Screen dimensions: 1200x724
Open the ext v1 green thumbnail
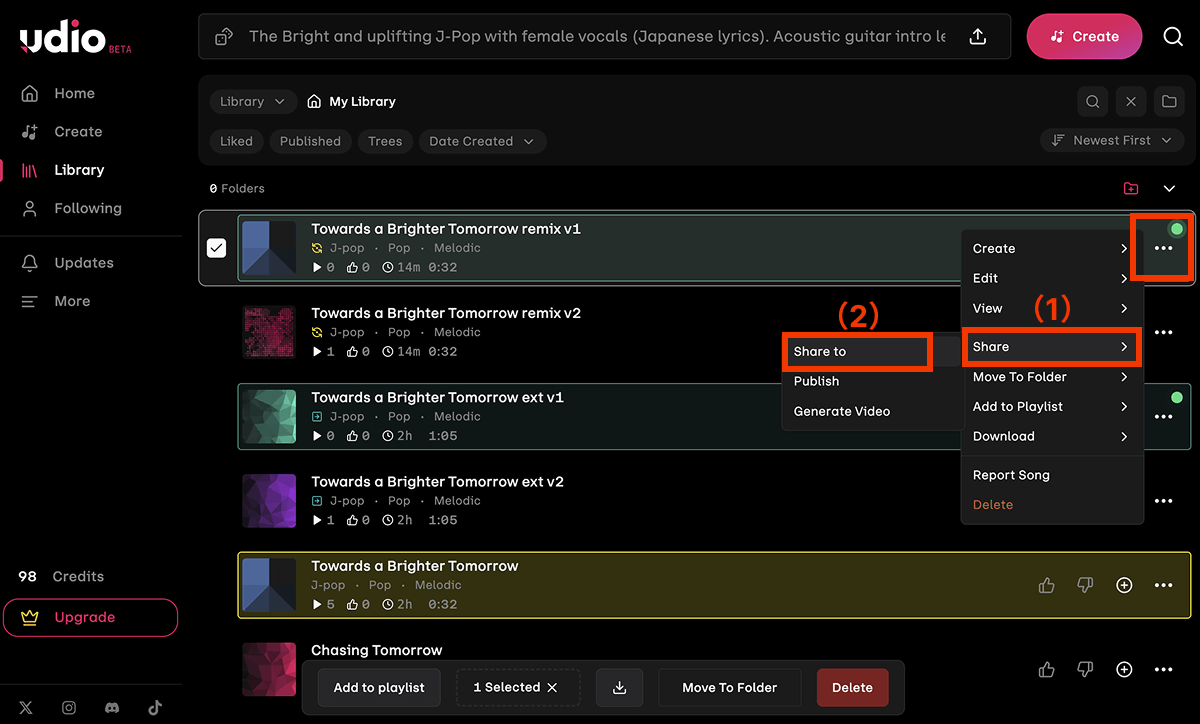click(x=269, y=416)
